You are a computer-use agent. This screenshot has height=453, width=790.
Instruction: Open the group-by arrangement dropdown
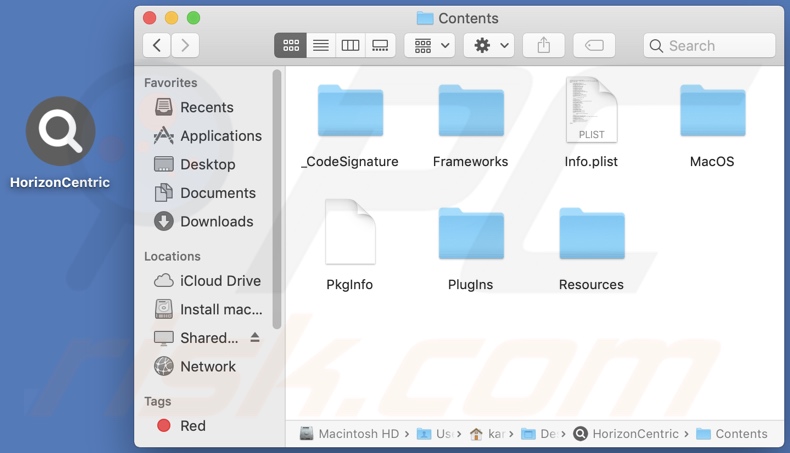click(430, 45)
